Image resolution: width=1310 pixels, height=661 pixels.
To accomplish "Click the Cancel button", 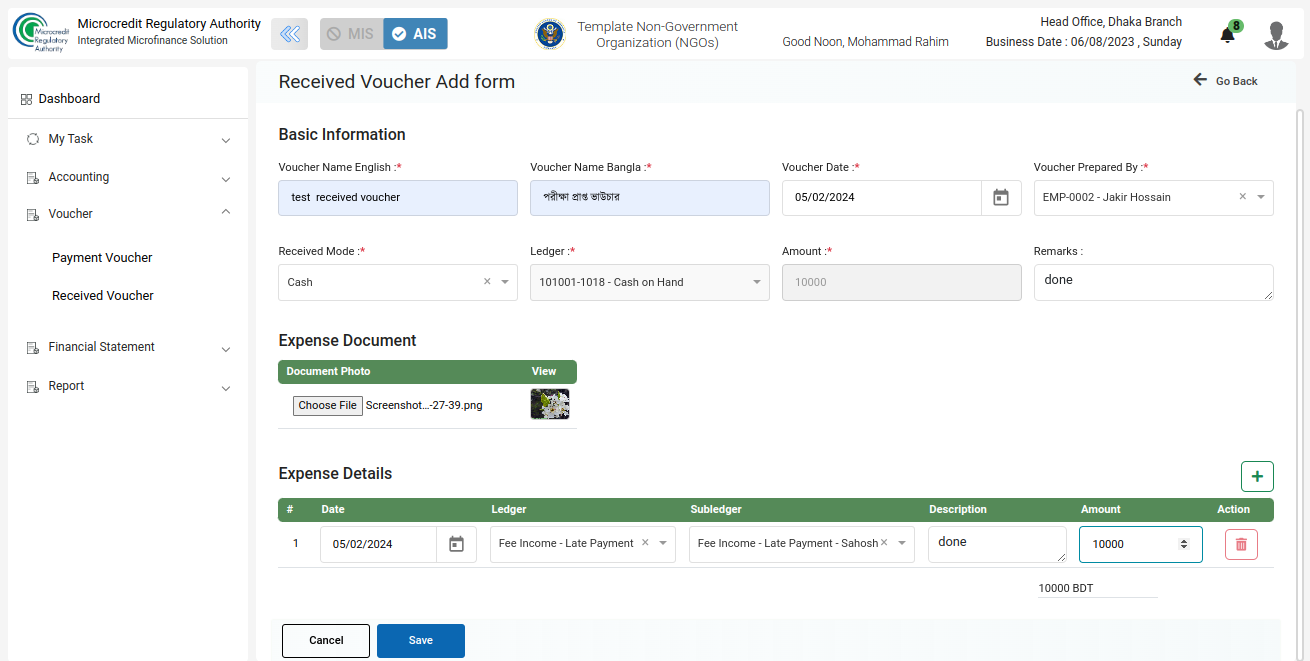I will pos(326,640).
